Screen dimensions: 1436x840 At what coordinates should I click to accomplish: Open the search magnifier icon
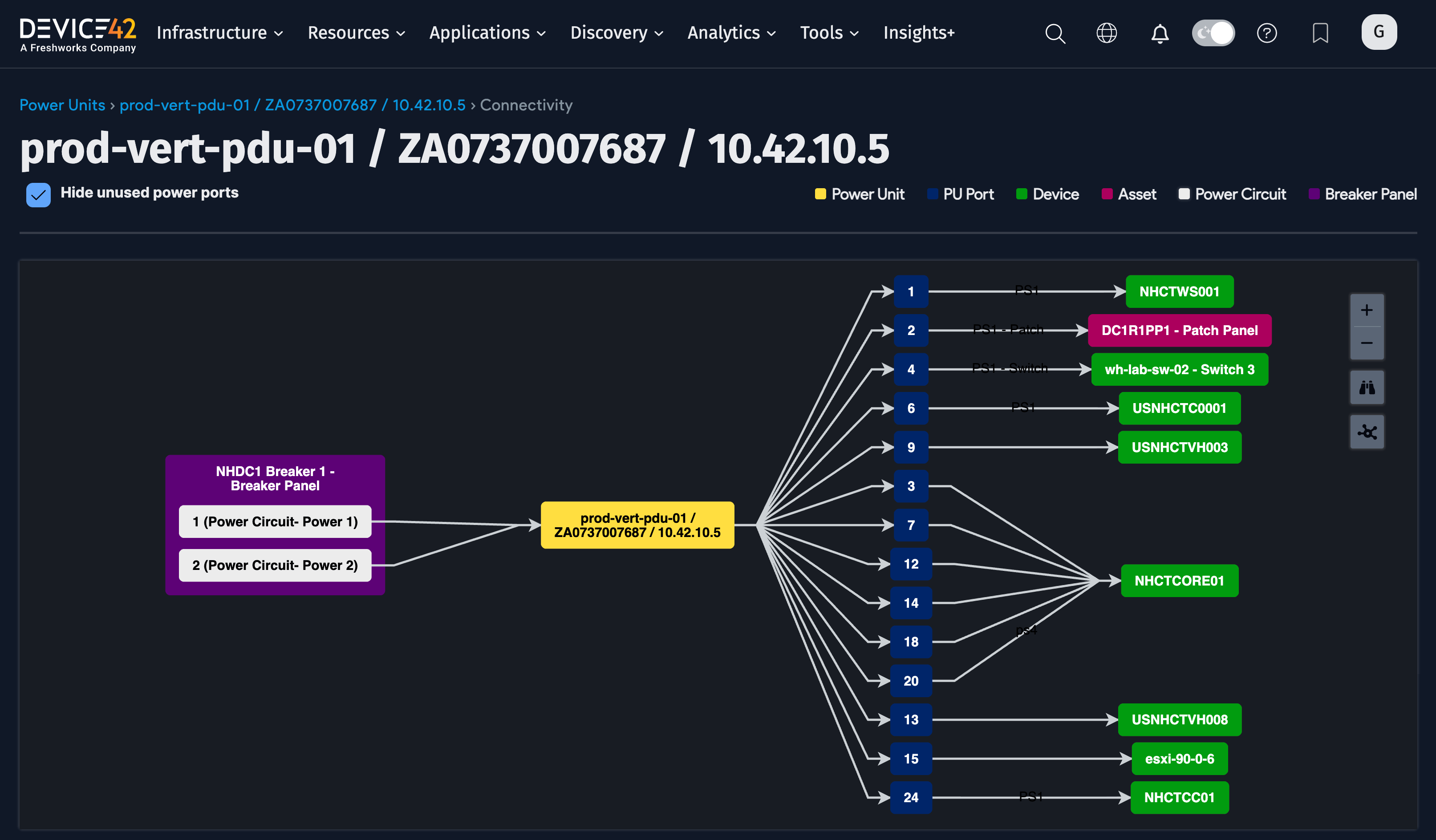[1055, 33]
